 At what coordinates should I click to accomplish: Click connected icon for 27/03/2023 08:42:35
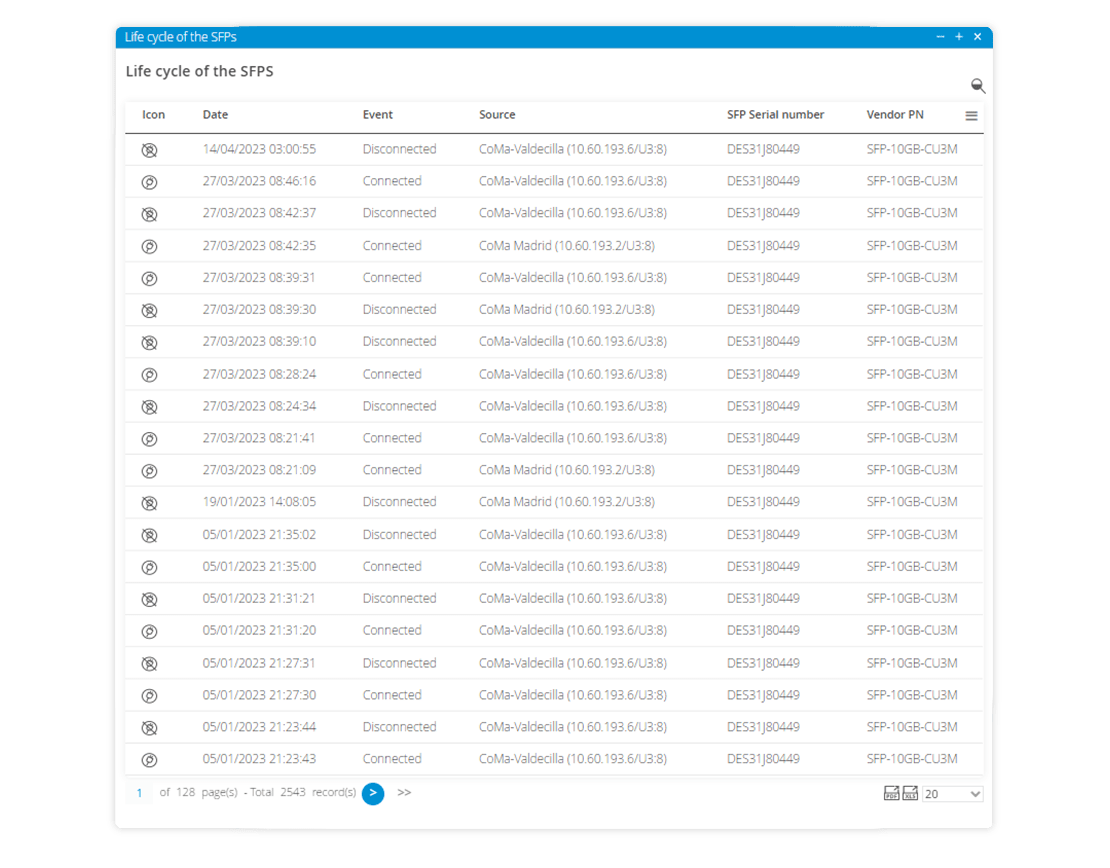click(x=149, y=246)
